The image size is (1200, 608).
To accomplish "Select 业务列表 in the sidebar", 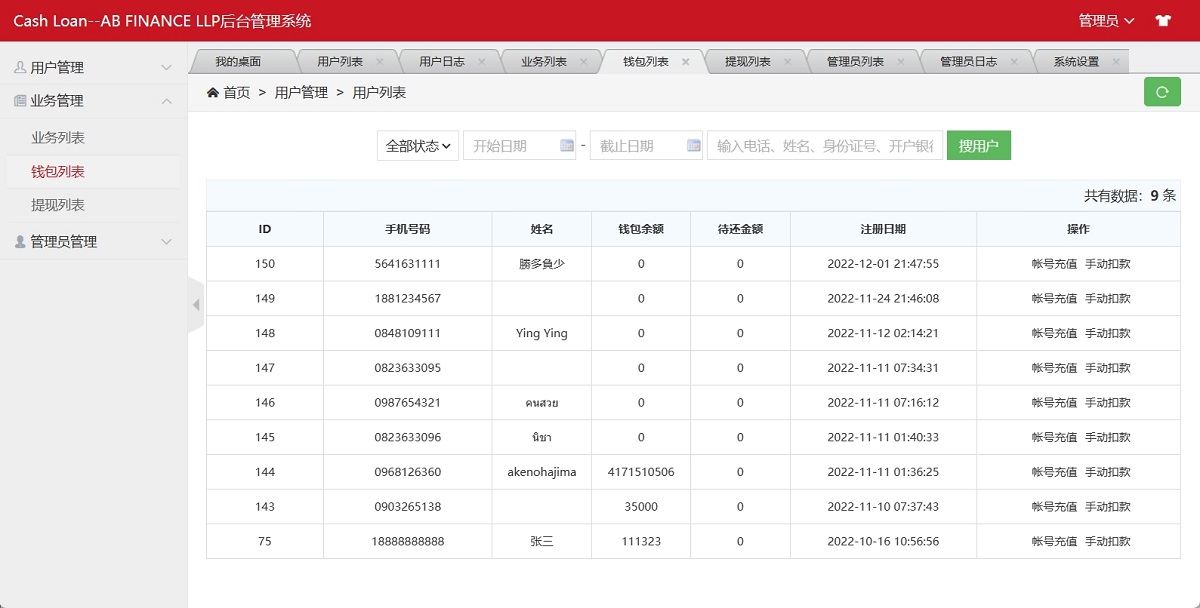I will tap(58, 138).
